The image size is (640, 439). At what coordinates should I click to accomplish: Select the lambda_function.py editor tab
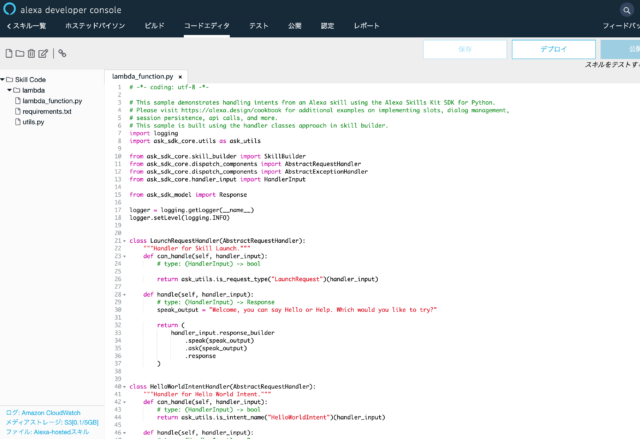click(x=142, y=76)
